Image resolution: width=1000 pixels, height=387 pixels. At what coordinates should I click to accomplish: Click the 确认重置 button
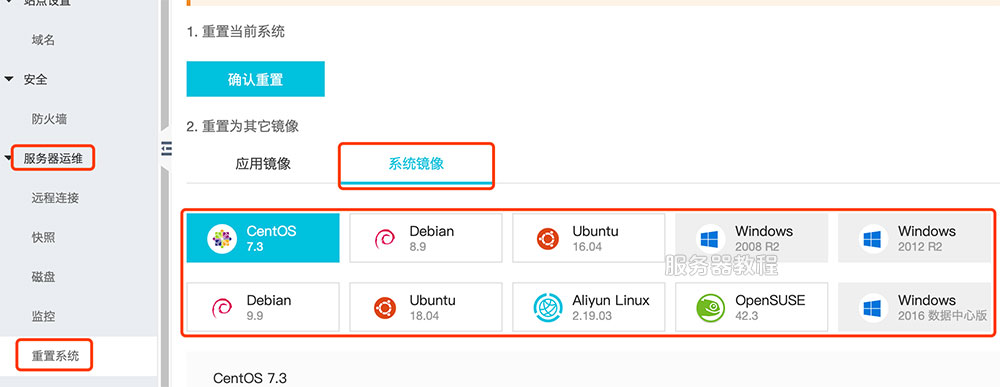(255, 79)
